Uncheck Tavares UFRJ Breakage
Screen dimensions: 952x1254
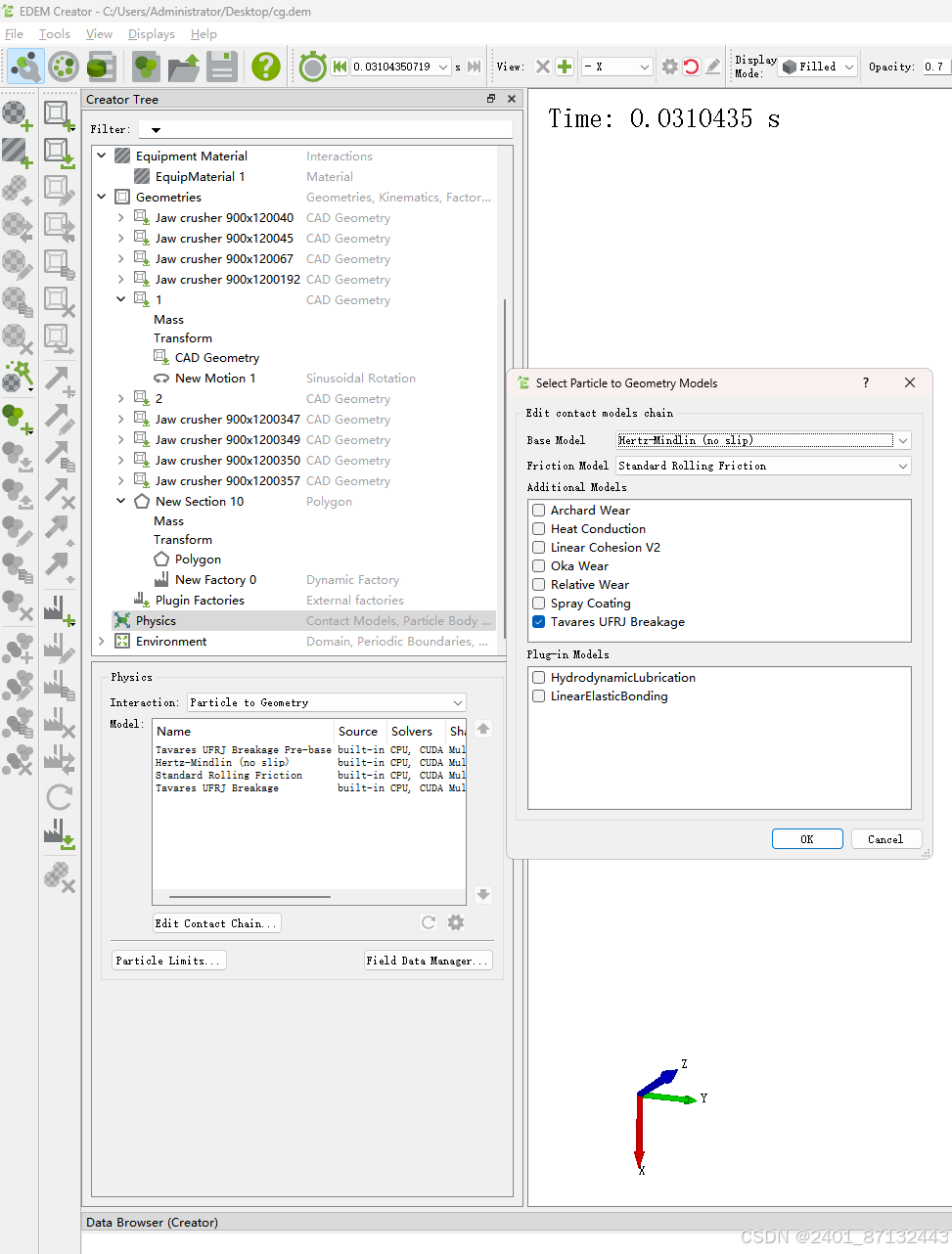point(539,621)
